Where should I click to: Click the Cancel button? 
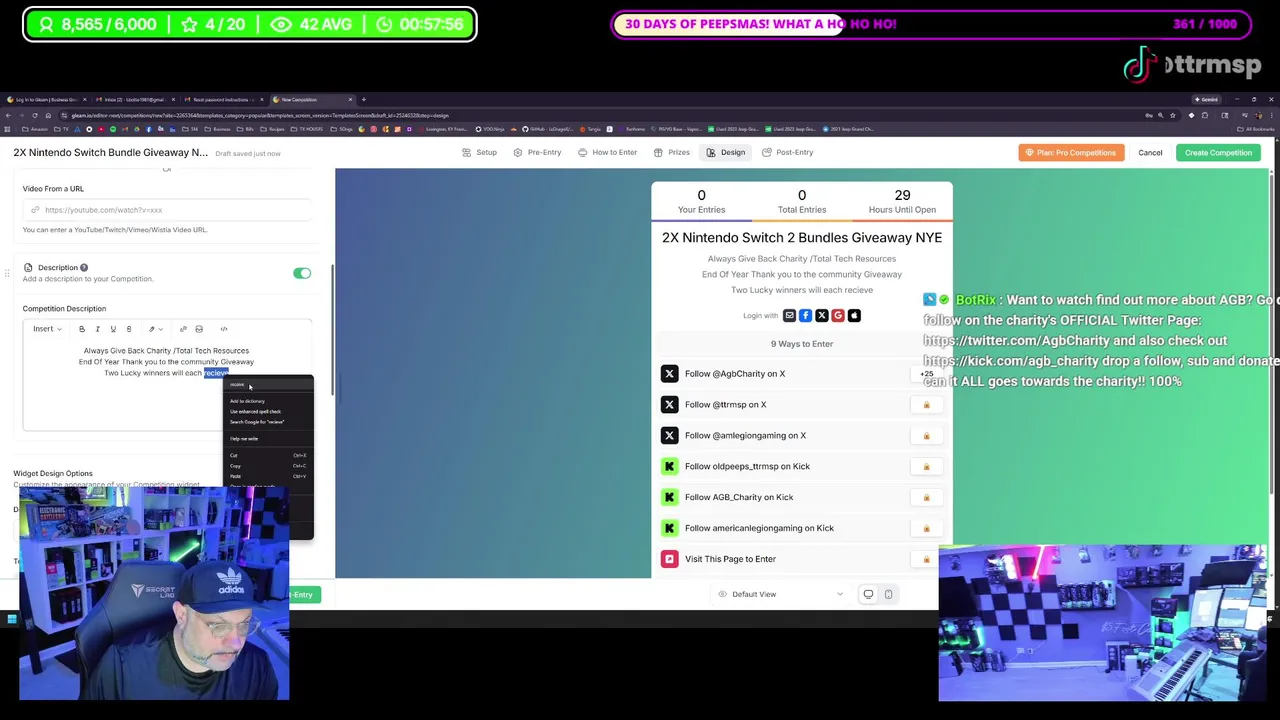coord(1150,152)
